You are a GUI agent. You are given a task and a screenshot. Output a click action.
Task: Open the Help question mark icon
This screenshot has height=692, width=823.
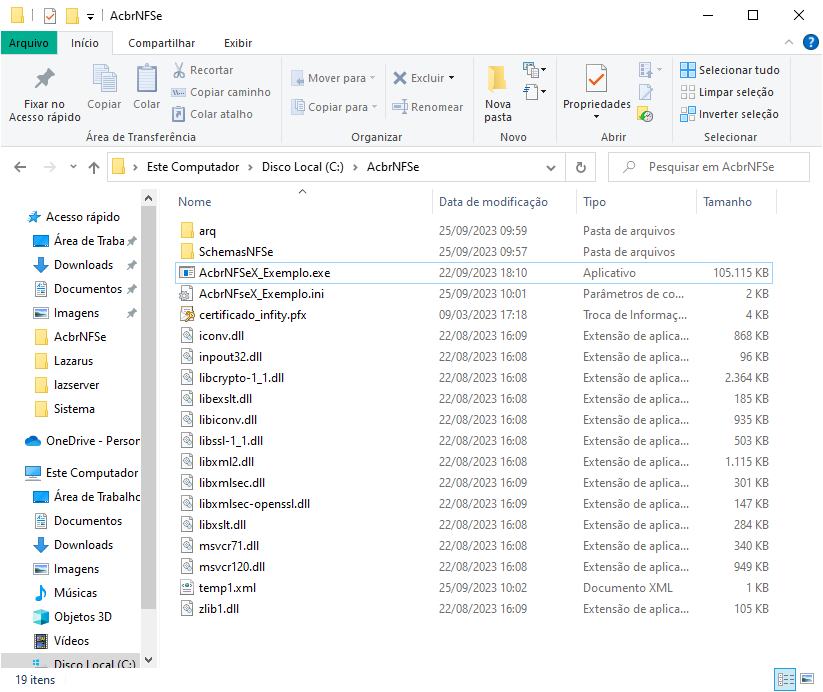pos(810,42)
